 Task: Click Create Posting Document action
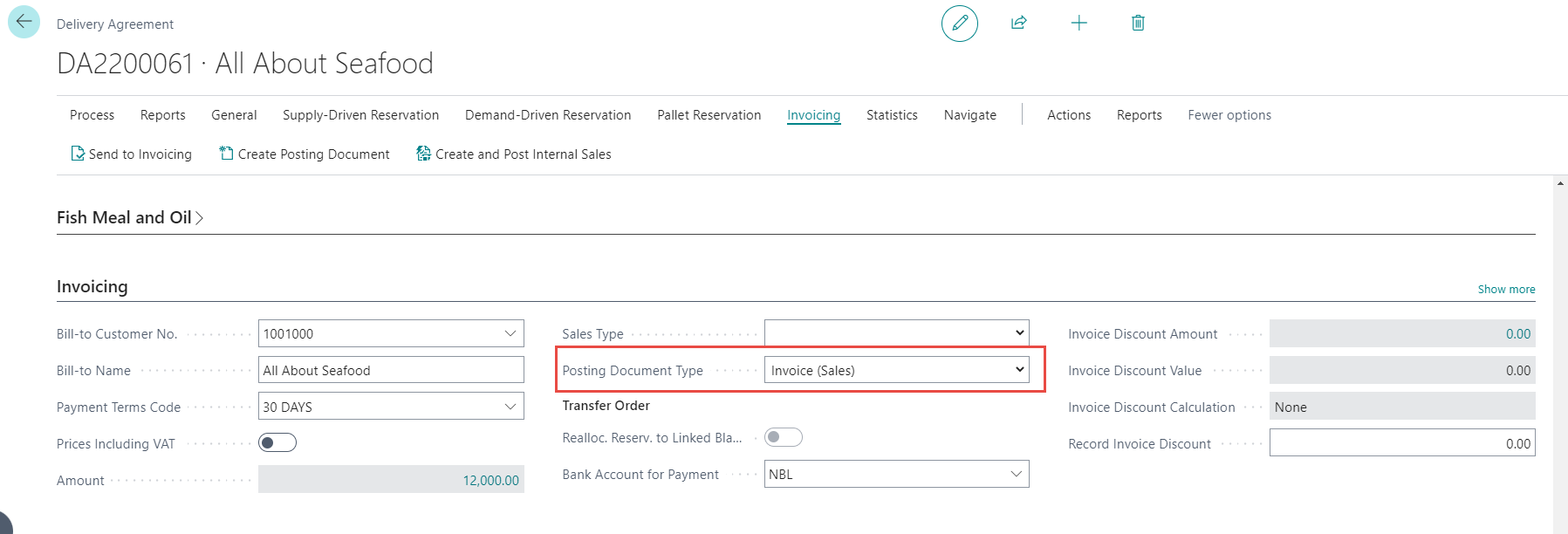point(305,154)
